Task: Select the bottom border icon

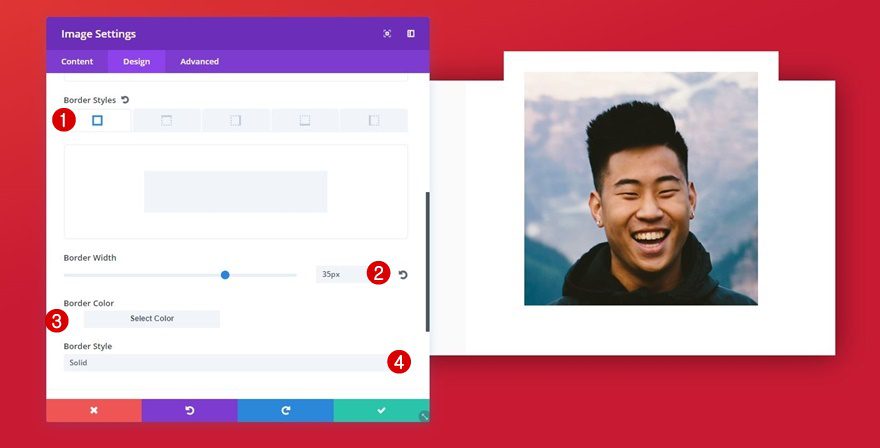Action: [x=305, y=121]
